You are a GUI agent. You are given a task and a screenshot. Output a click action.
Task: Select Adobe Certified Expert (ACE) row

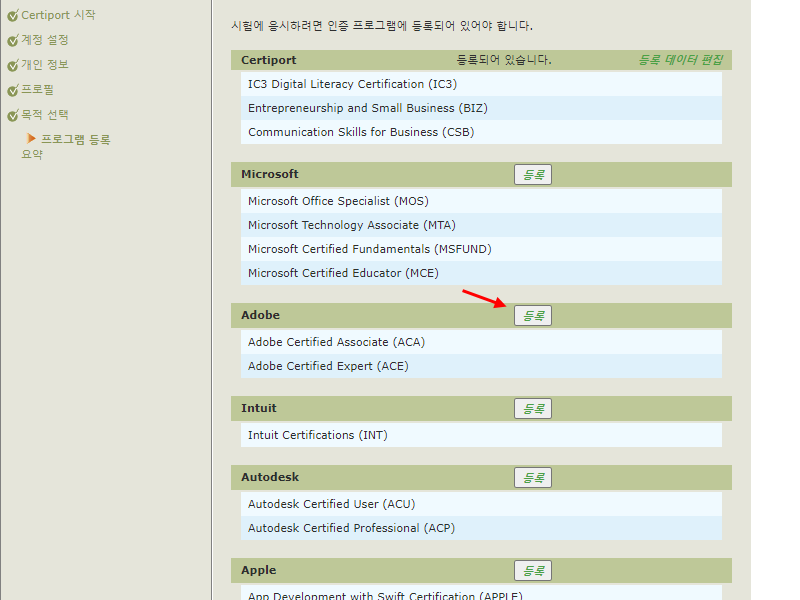coord(481,366)
